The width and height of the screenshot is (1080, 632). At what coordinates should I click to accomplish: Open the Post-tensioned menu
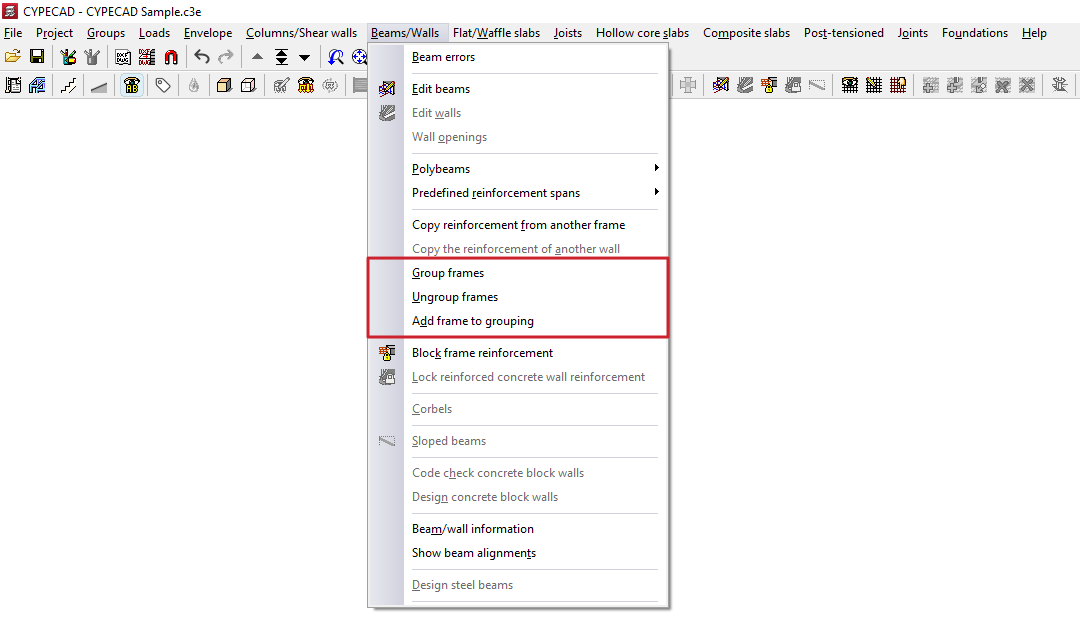coord(844,33)
